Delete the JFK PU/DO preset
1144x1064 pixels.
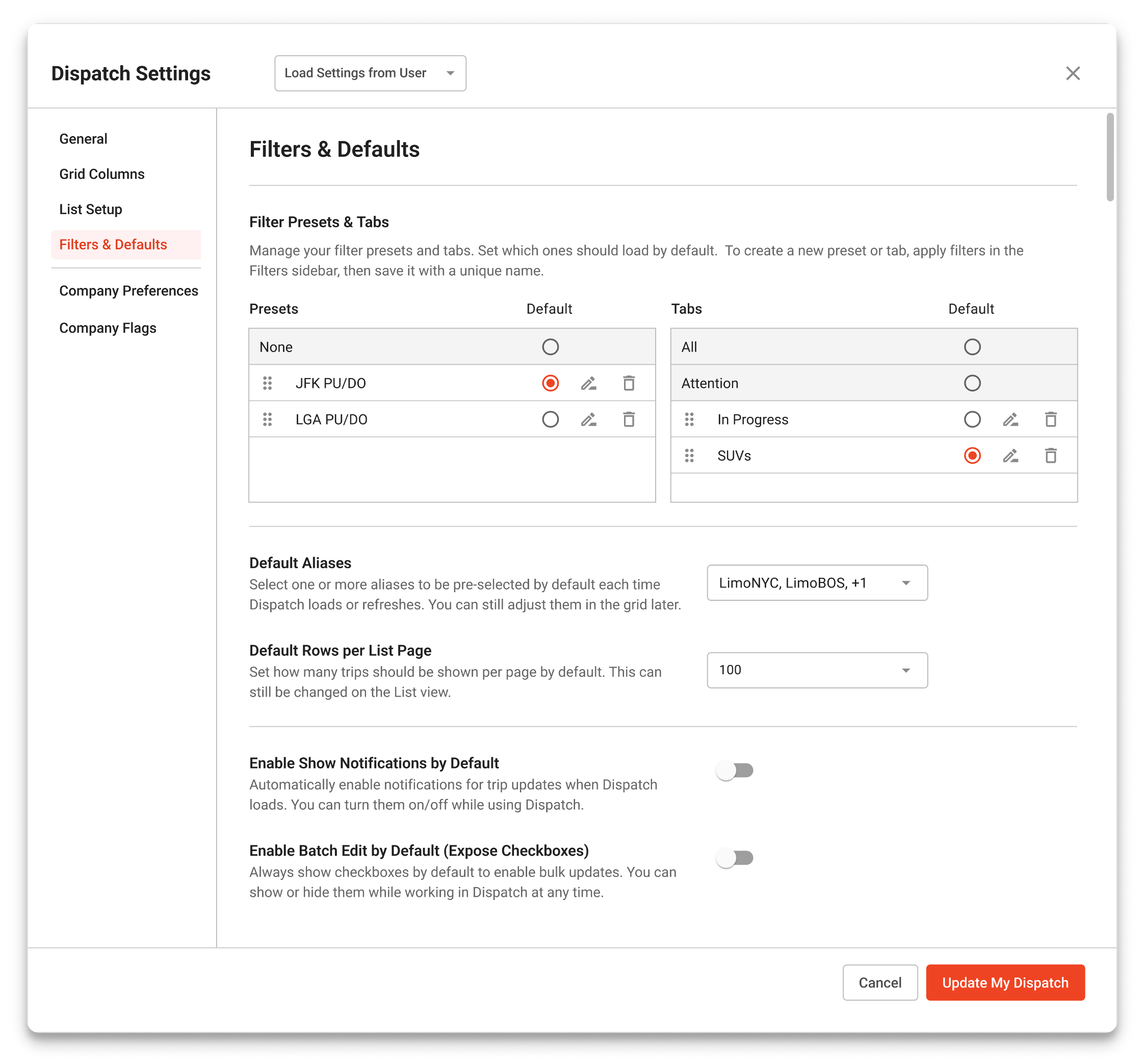(629, 383)
